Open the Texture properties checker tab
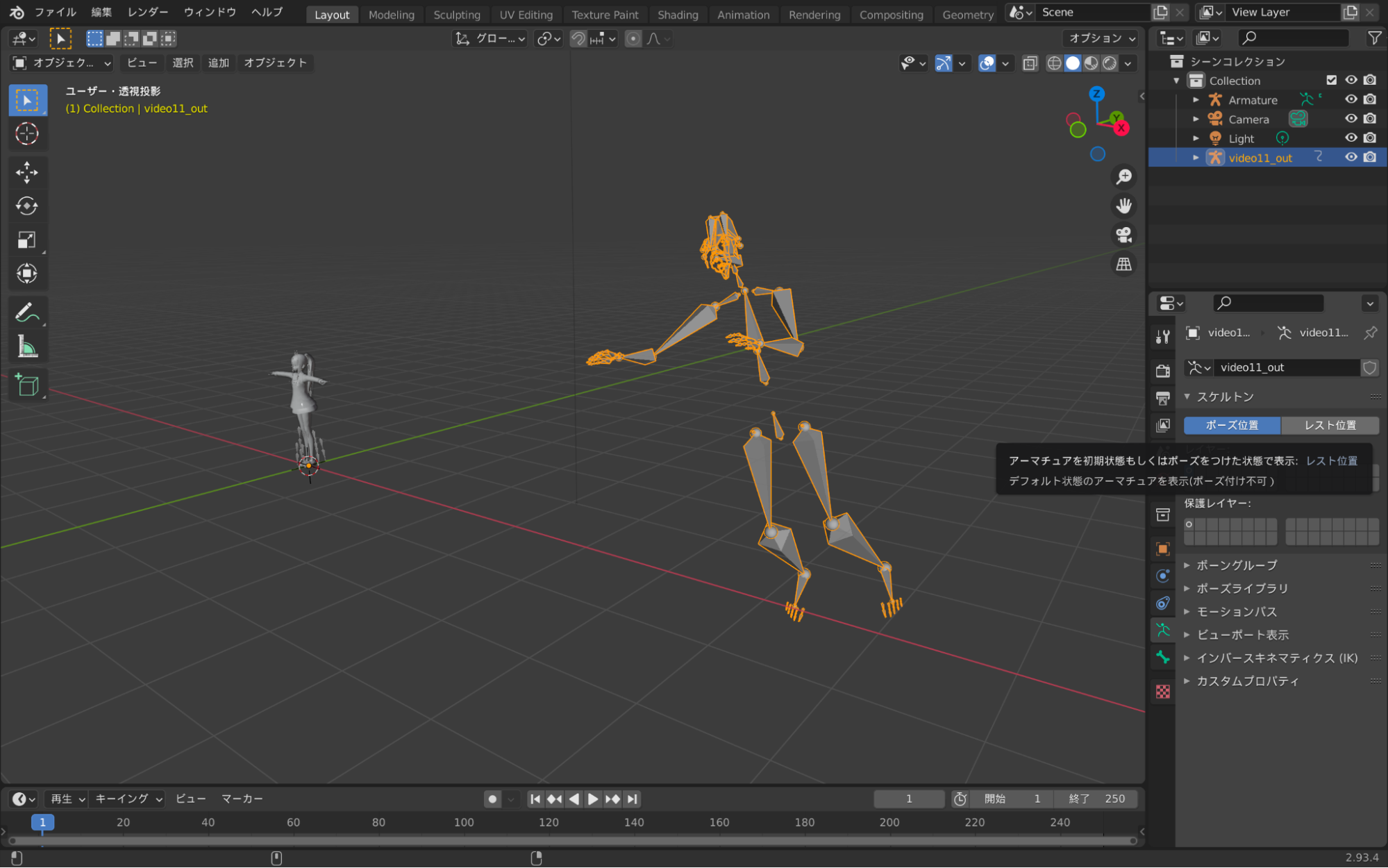Image resolution: width=1388 pixels, height=868 pixels. point(1163,692)
